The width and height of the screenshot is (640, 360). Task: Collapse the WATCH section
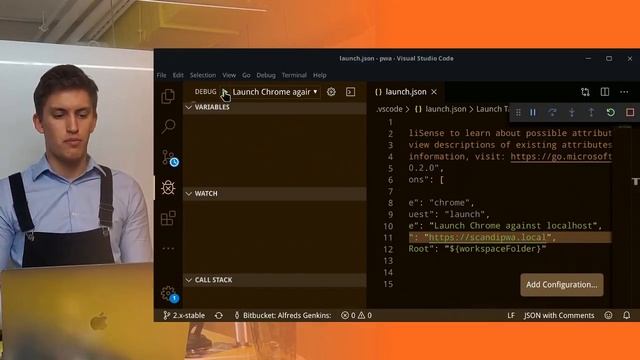(275, 193)
